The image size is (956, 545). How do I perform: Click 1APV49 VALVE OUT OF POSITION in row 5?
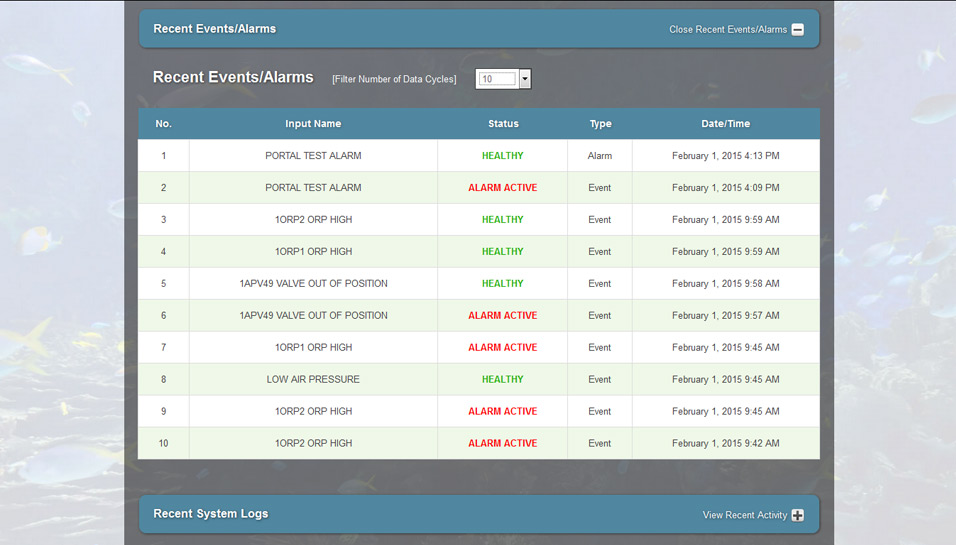pos(313,283)
